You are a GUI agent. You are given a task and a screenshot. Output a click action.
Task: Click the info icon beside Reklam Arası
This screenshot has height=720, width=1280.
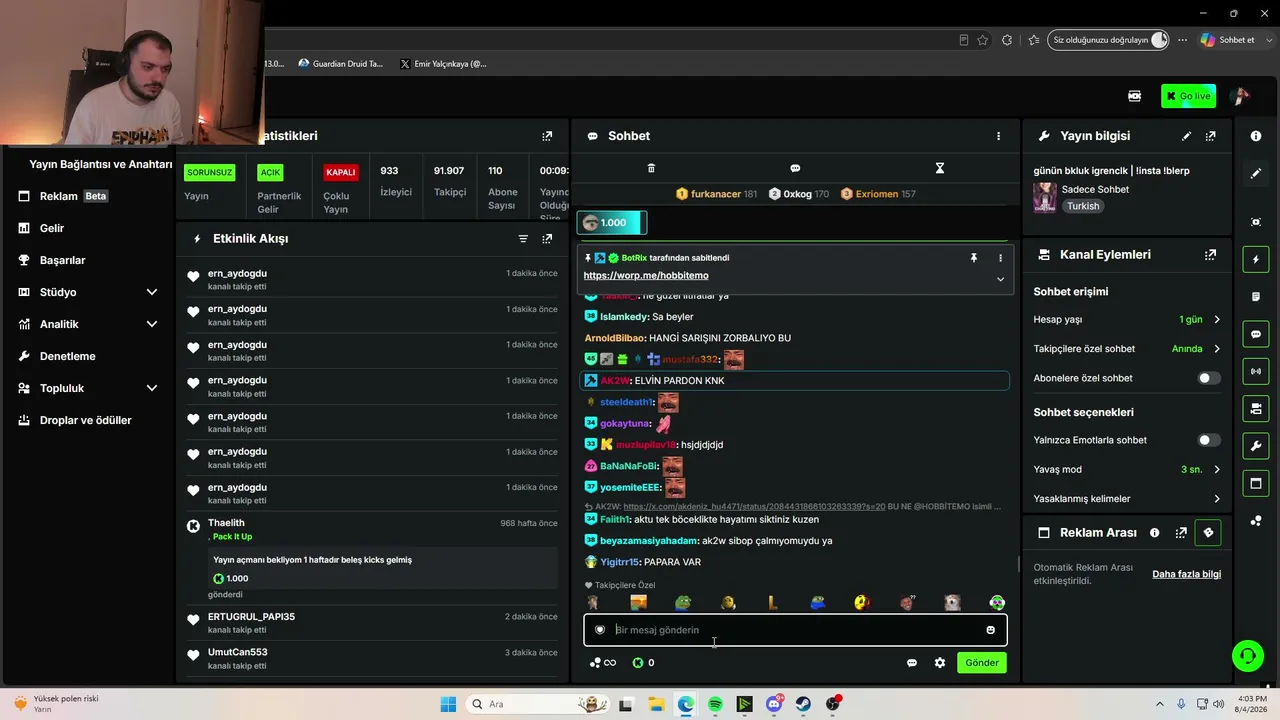(x=1155, y=533)
